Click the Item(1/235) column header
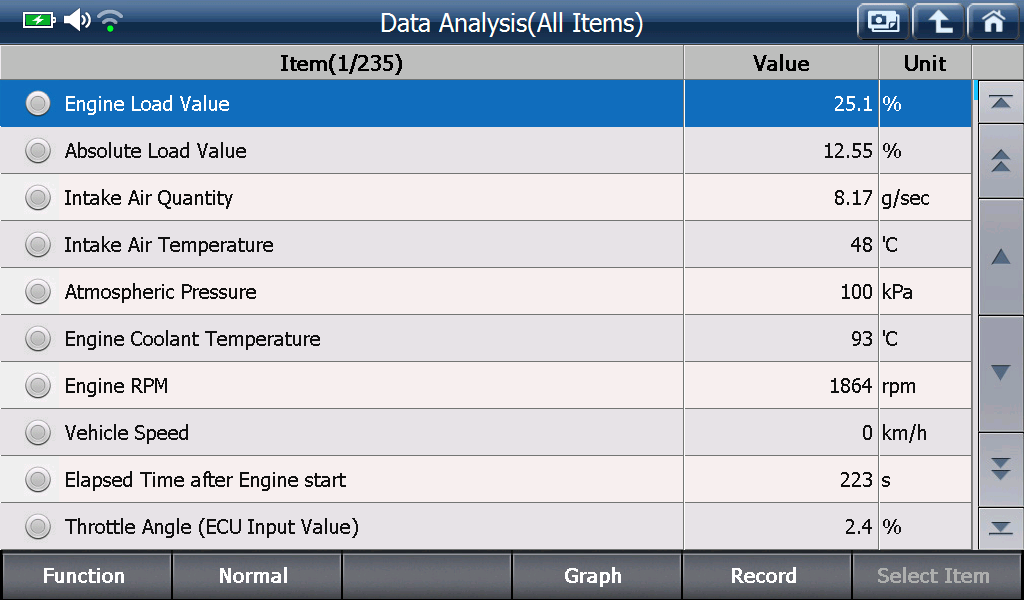Viewport: 1024px width, 600px height. pyautogui.click(x=342, y=63)
